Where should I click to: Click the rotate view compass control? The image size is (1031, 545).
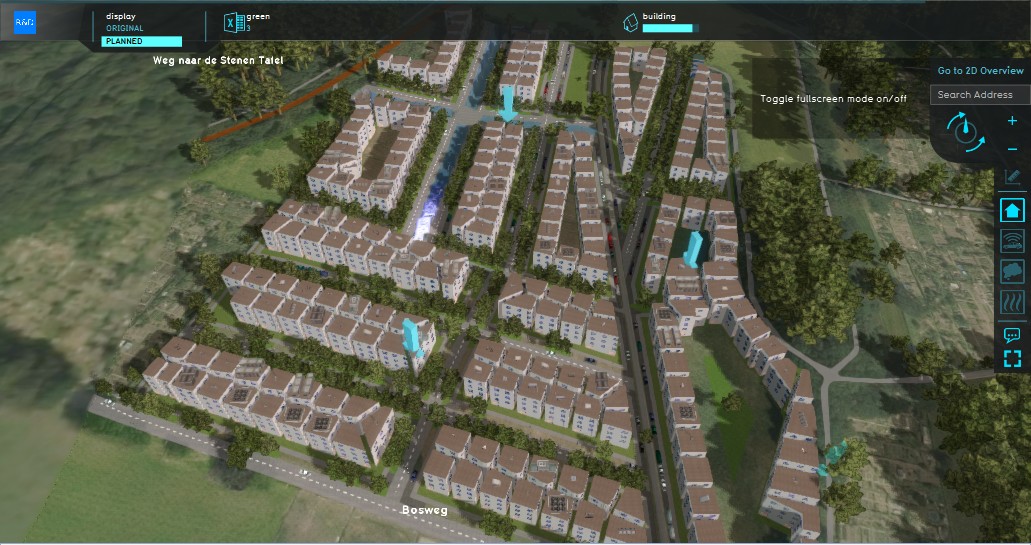pos(964,133)
